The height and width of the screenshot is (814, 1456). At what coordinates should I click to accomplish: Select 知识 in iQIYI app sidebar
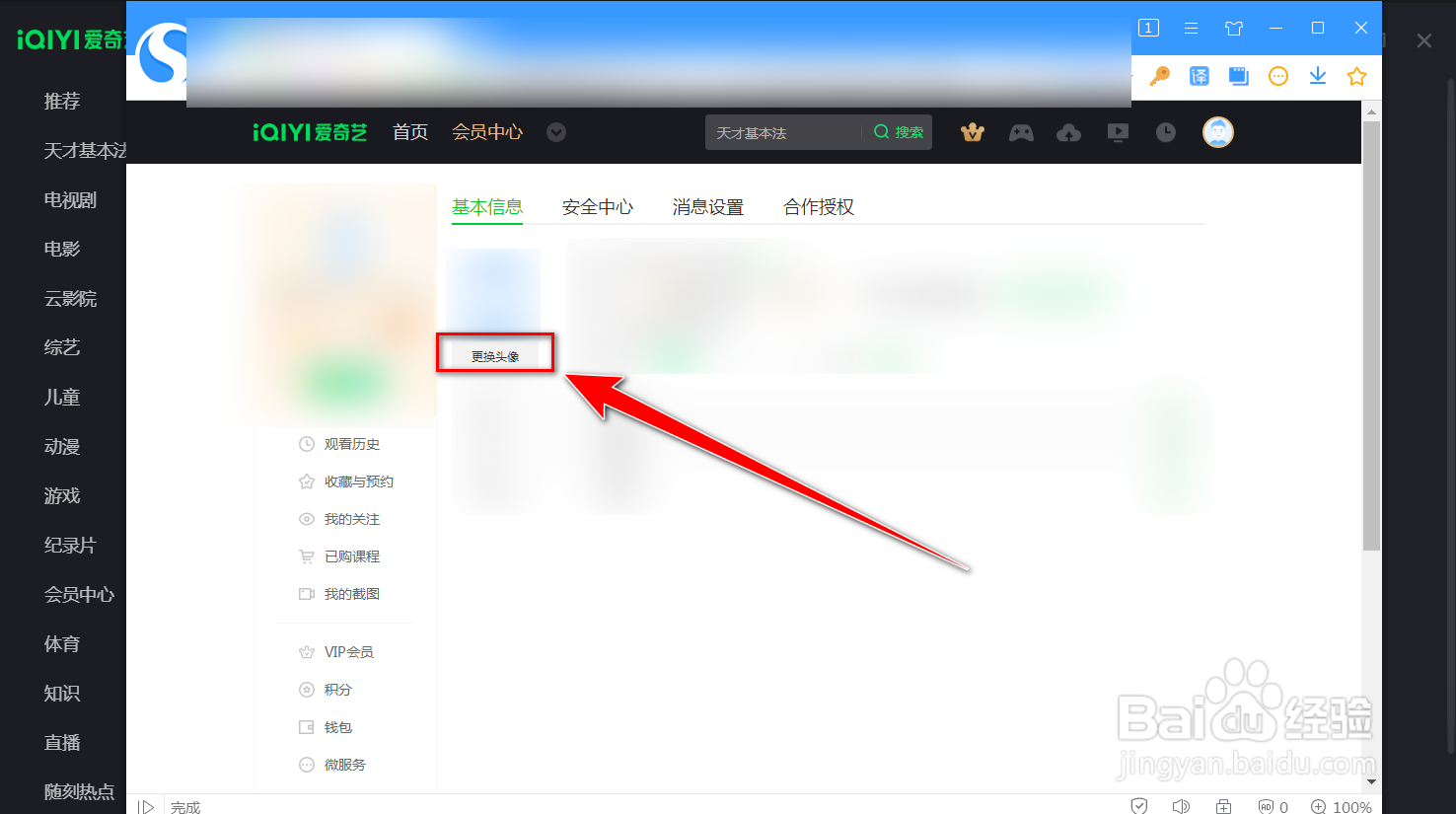(62, 694)
